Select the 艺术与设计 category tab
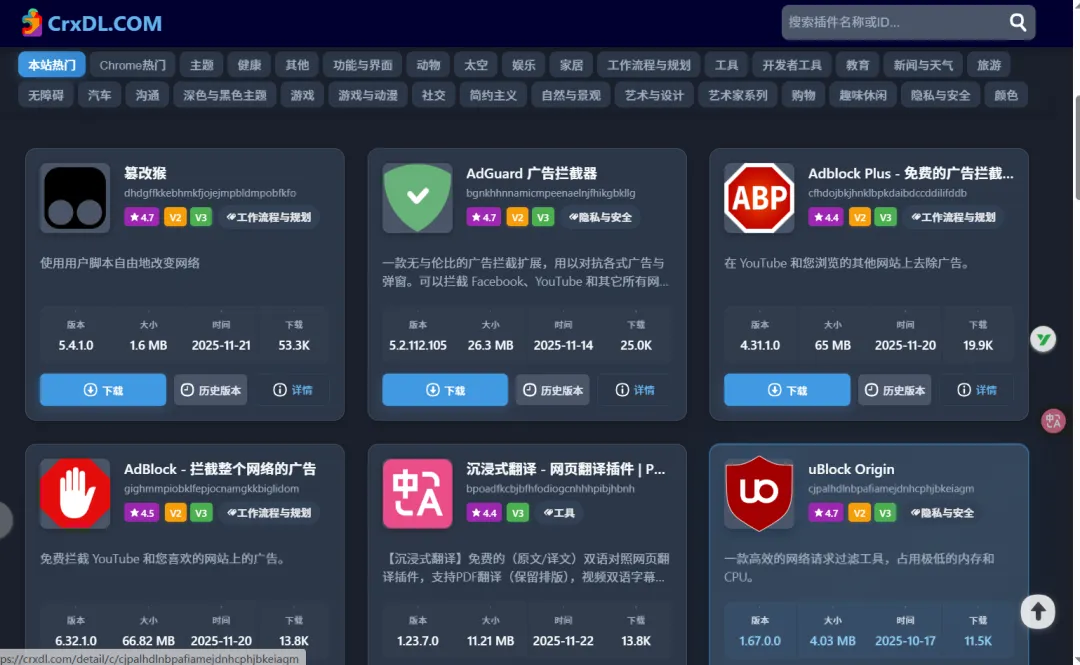 [654, 95]
